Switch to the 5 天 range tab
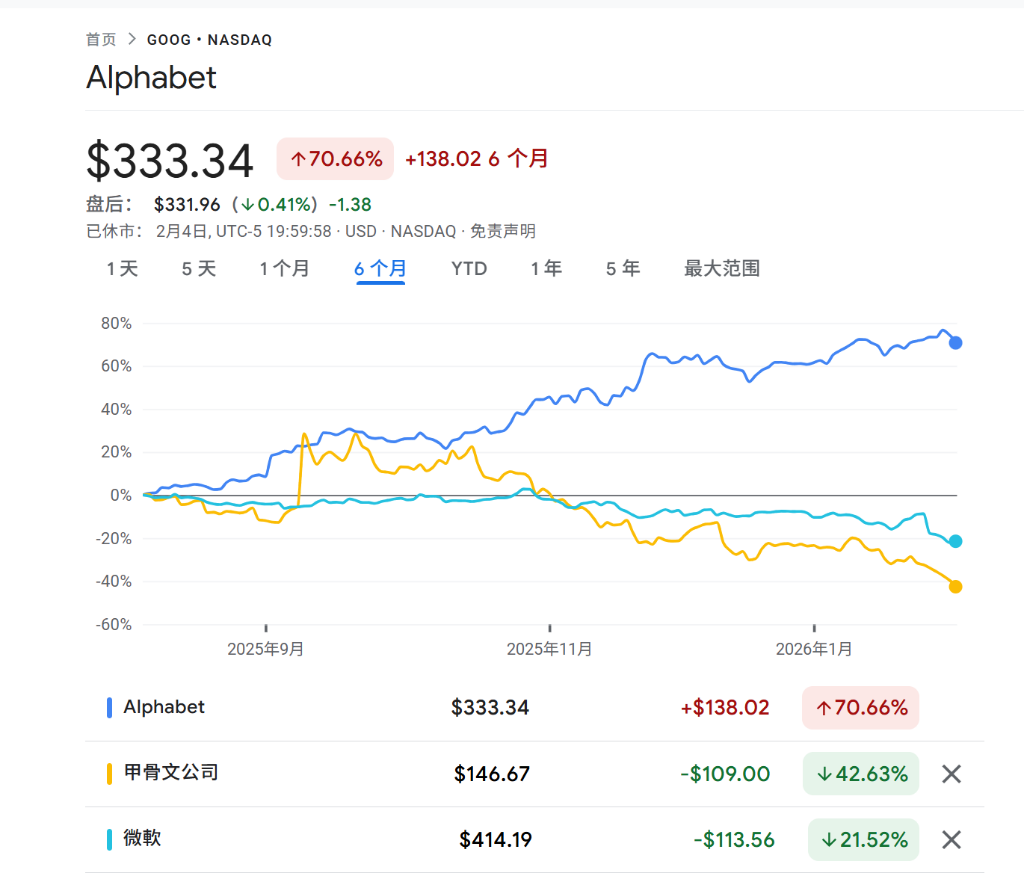This screenshot has height=886, width=1024. 198,268
